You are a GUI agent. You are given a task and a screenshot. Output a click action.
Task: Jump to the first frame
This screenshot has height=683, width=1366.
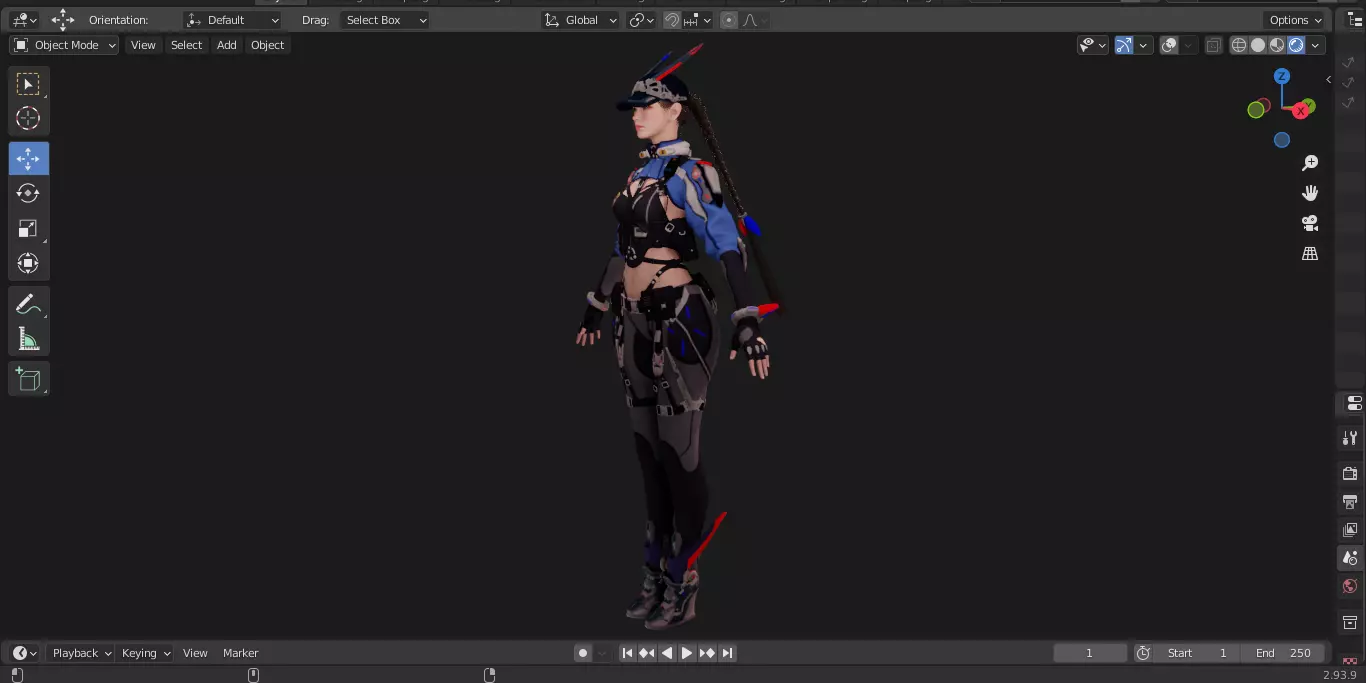point(627,653)
